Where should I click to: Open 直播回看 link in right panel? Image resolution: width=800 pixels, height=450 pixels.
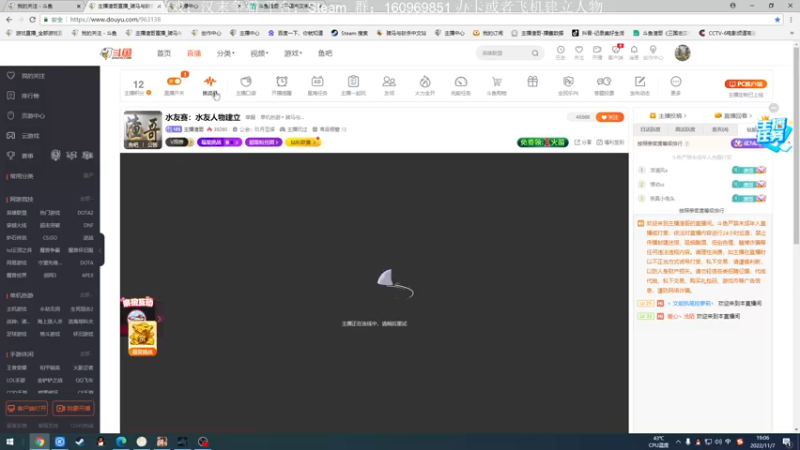tap(734, 116)
